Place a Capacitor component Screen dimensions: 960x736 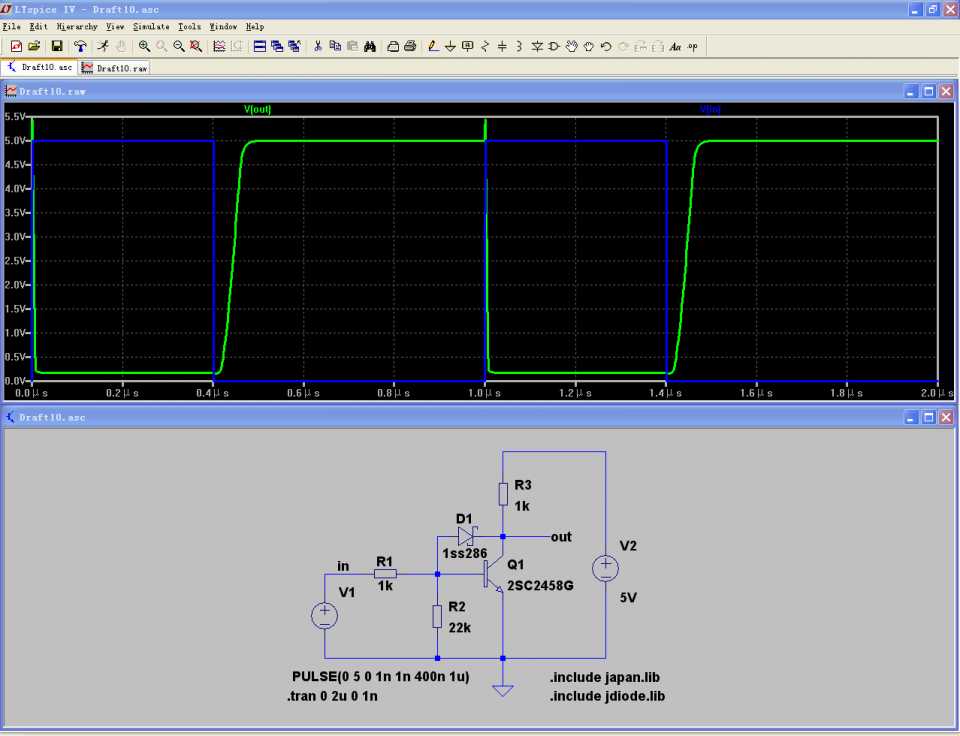[502, 47]
